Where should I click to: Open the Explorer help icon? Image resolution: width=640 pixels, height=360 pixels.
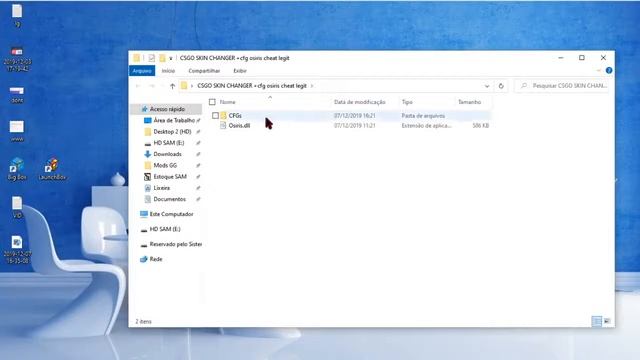coord(609,71)
